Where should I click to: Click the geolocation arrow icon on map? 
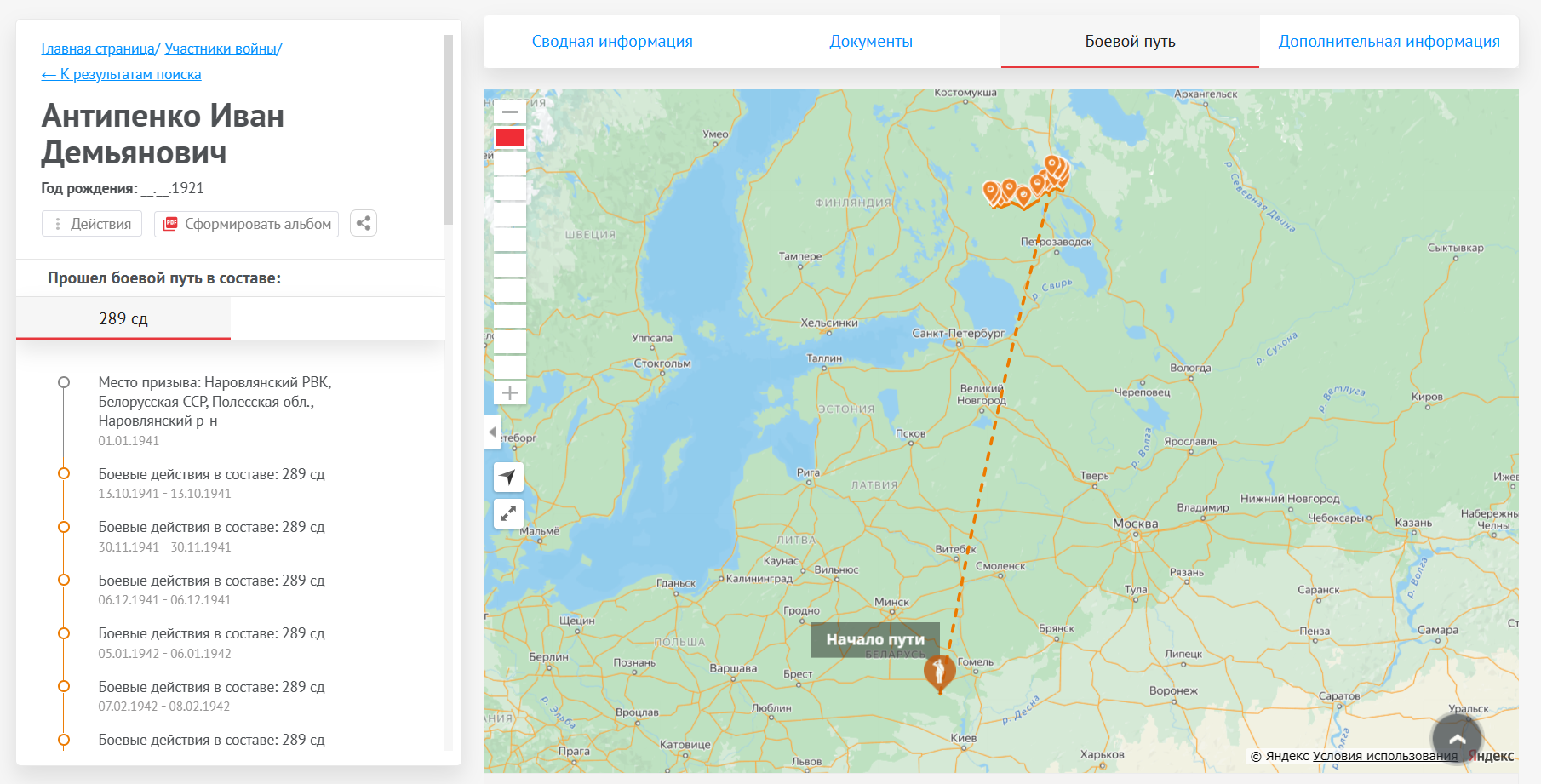[x=508, y=477]
